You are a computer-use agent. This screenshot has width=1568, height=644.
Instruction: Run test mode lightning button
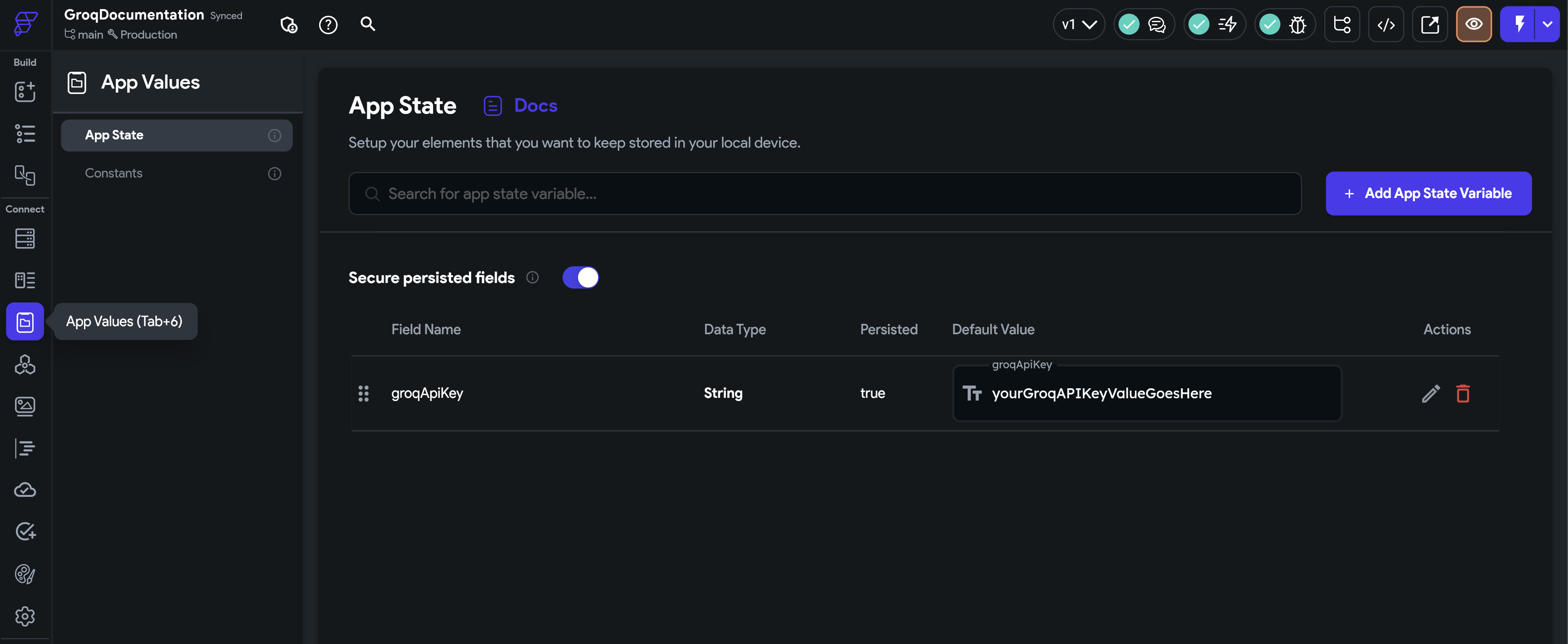(1519, 25)
